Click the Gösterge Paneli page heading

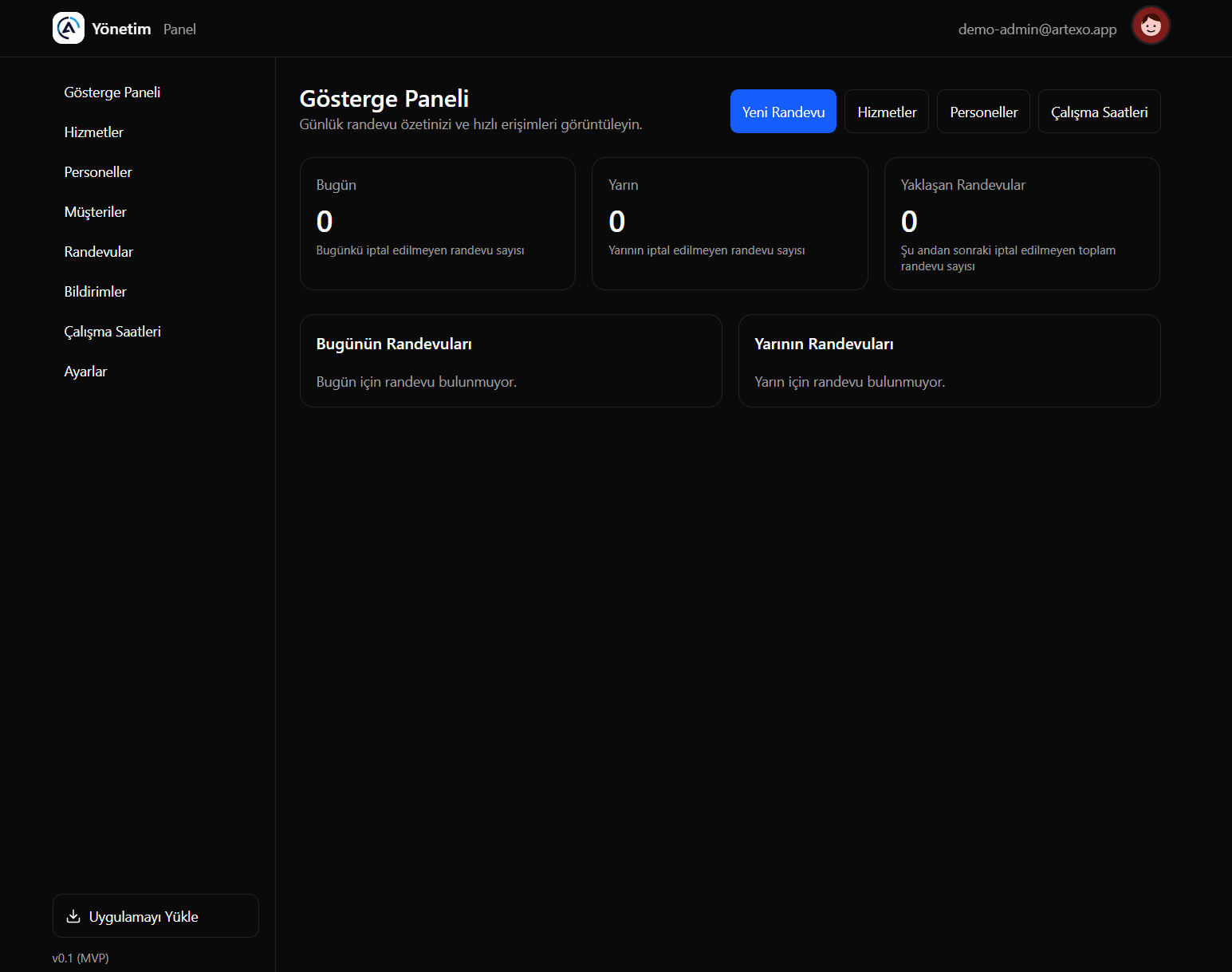click(x=384, y=99)
